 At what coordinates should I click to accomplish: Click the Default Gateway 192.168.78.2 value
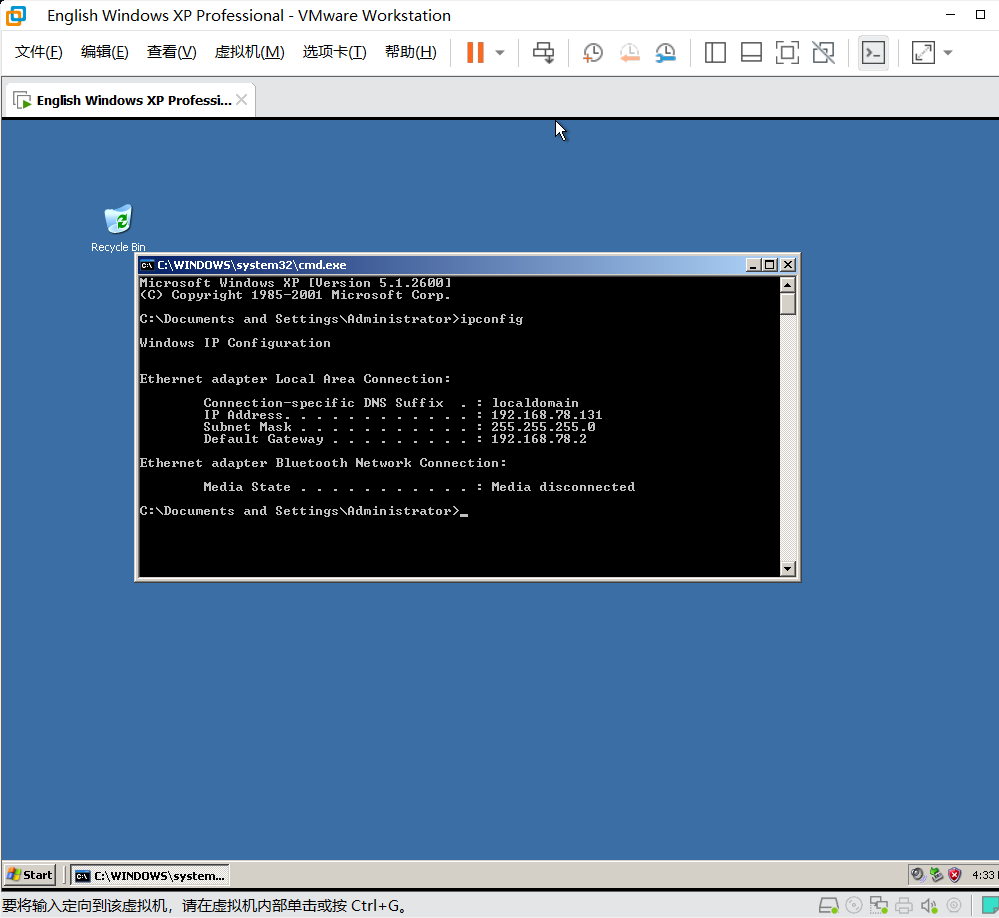tap(539, 439)
